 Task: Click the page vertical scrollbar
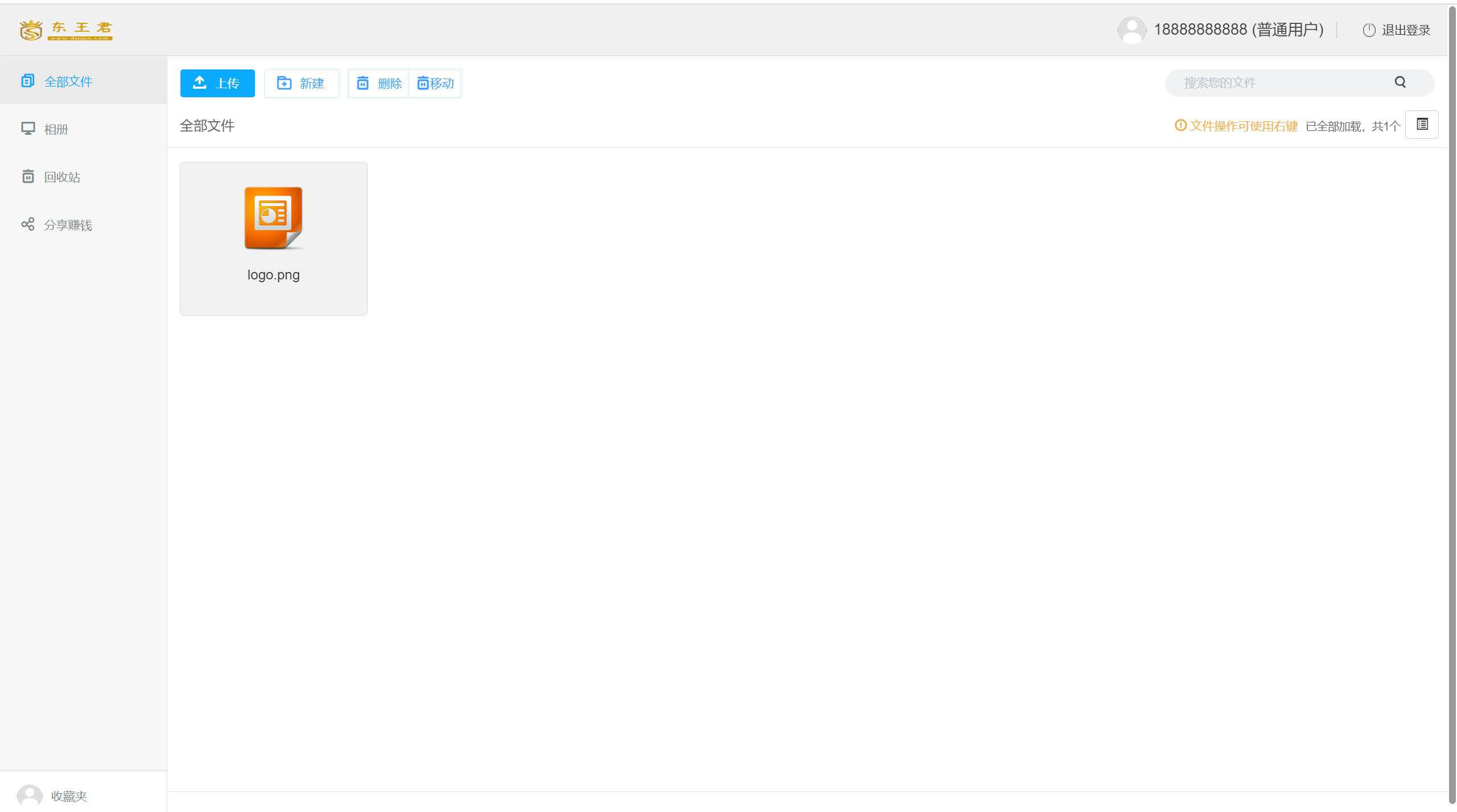[1452, 406]
